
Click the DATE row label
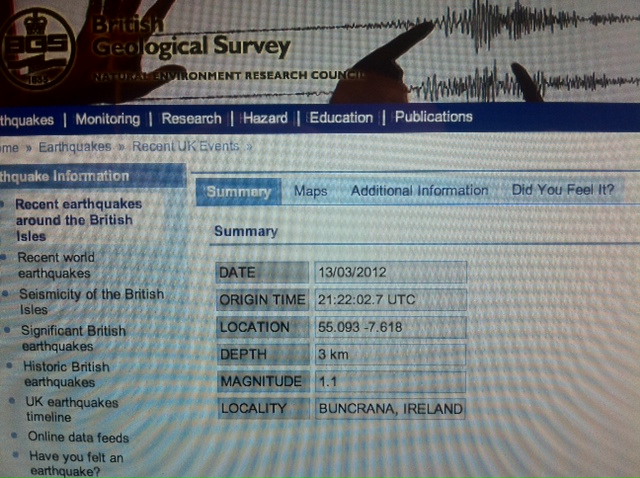pyautogui.click(x=262, y=272)
